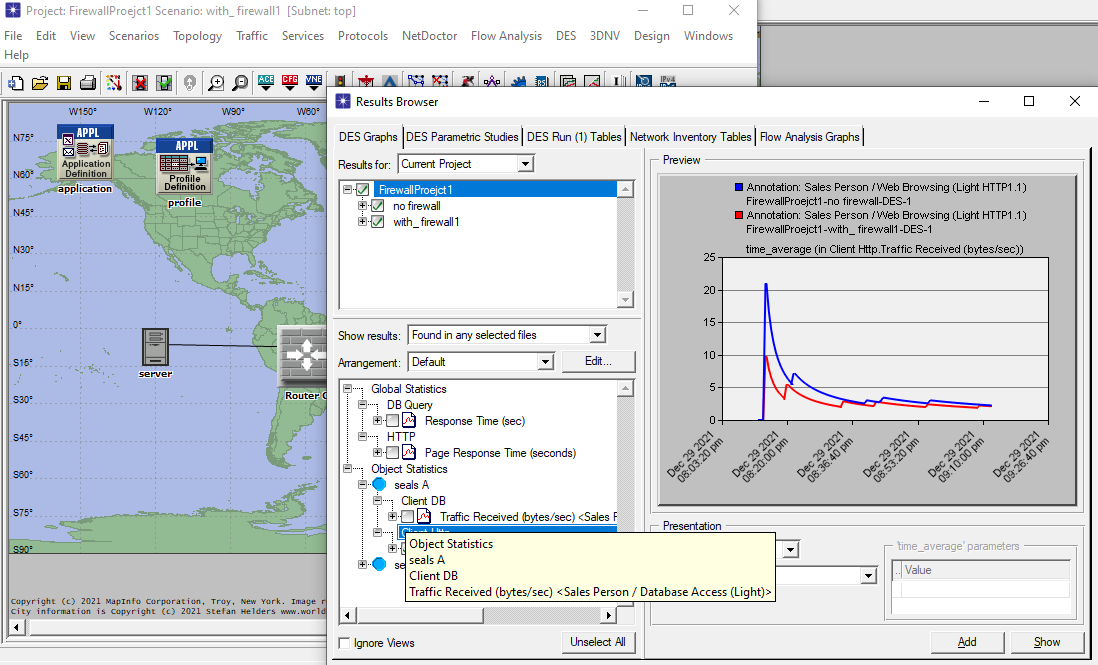Click the Profile Definition node on the map
Image resolution: width=1098 pixels, height=665 pixels.
click(184, 166)
